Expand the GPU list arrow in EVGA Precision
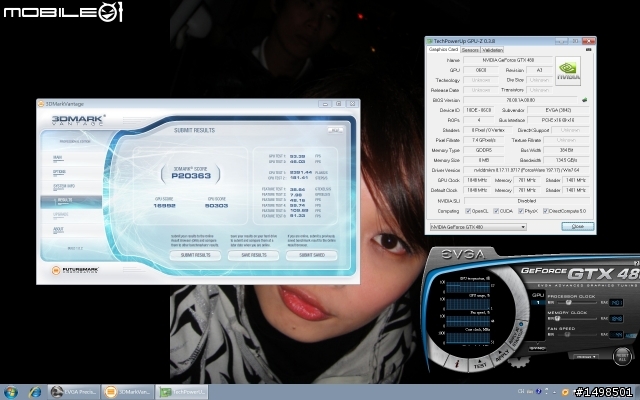Screen dimensions: 640x400 tap(538, 343)
